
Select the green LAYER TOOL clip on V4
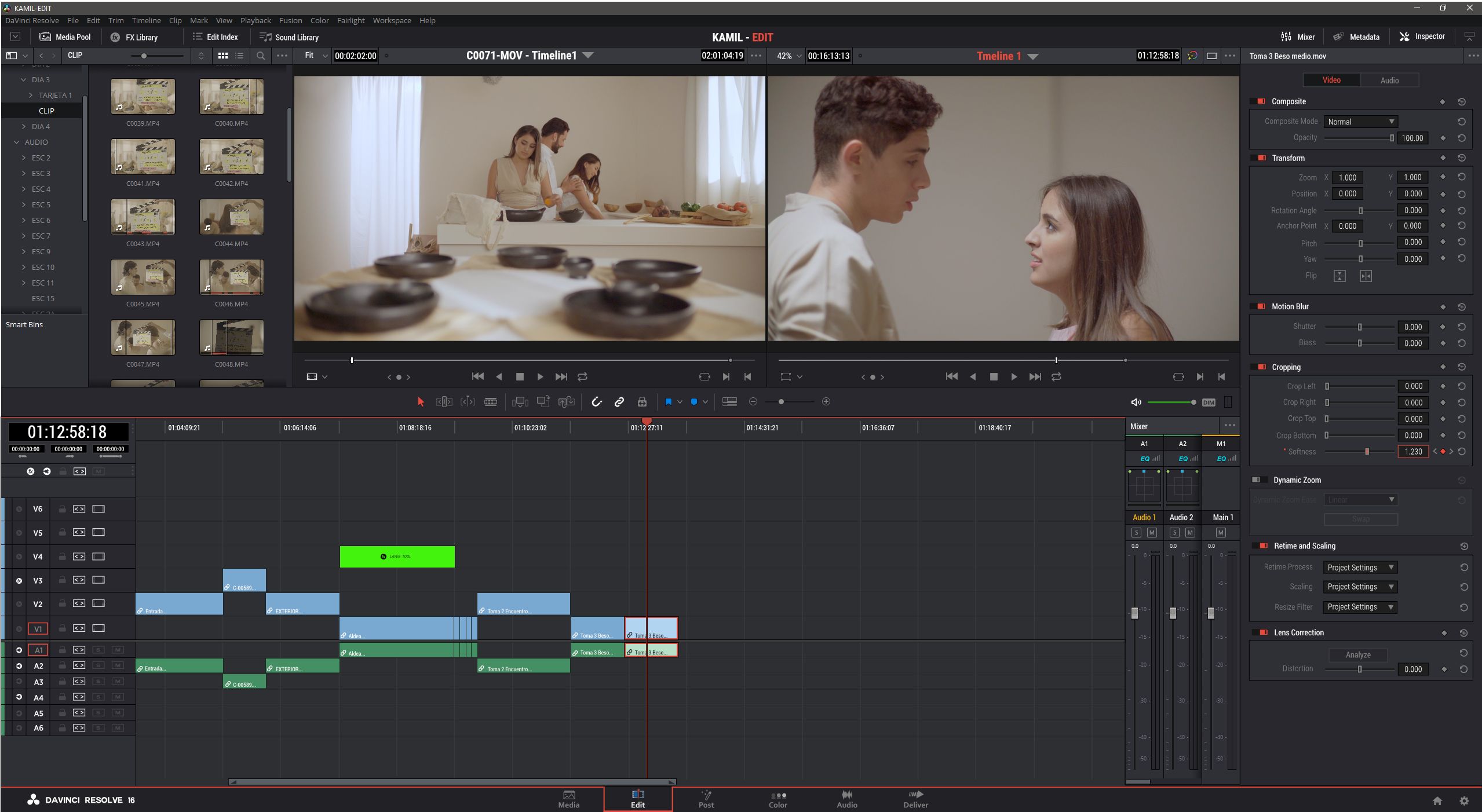pyautogui.click(x=397, y=557)
